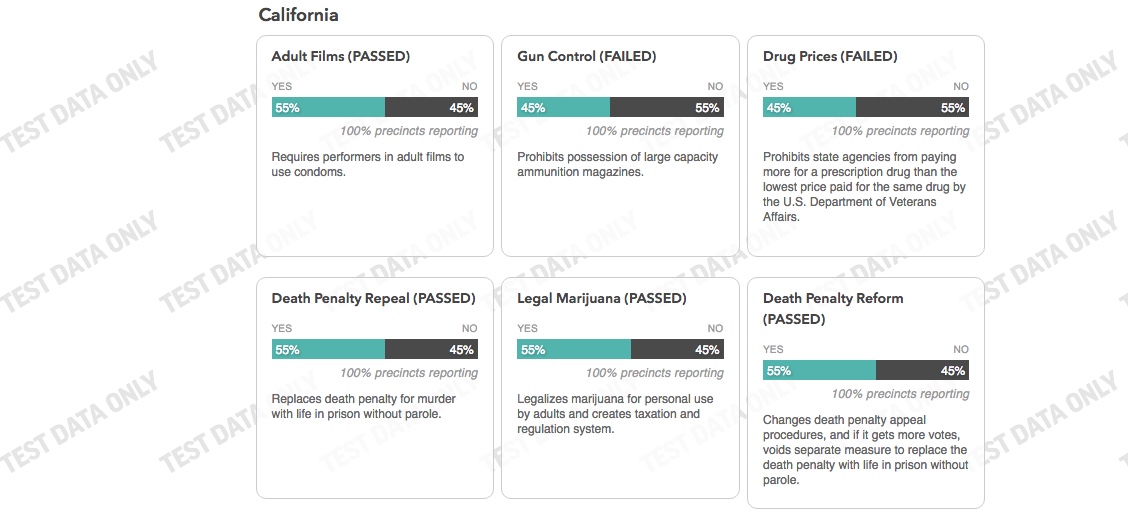
Task: Click the California state heading
Action: (x=298, y=15)
